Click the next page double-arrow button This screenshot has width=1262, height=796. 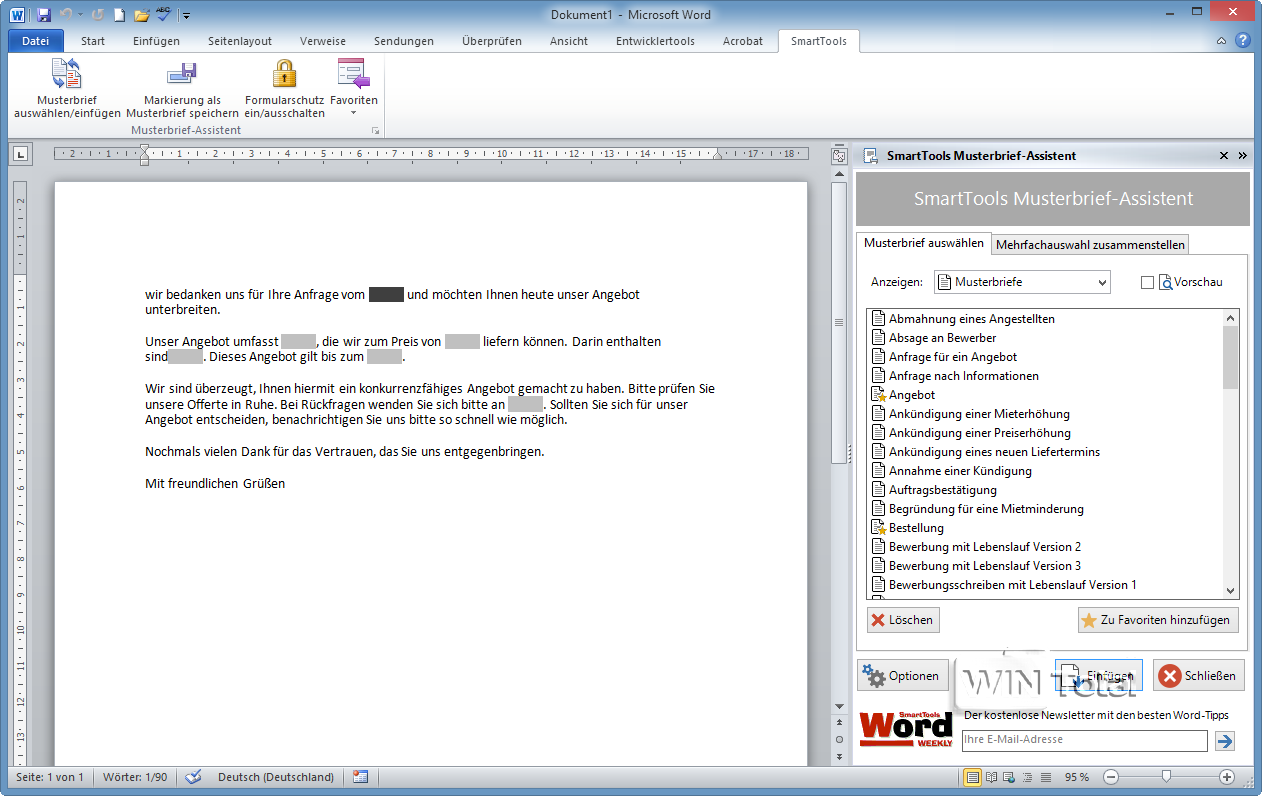click(x=839, y=757)
